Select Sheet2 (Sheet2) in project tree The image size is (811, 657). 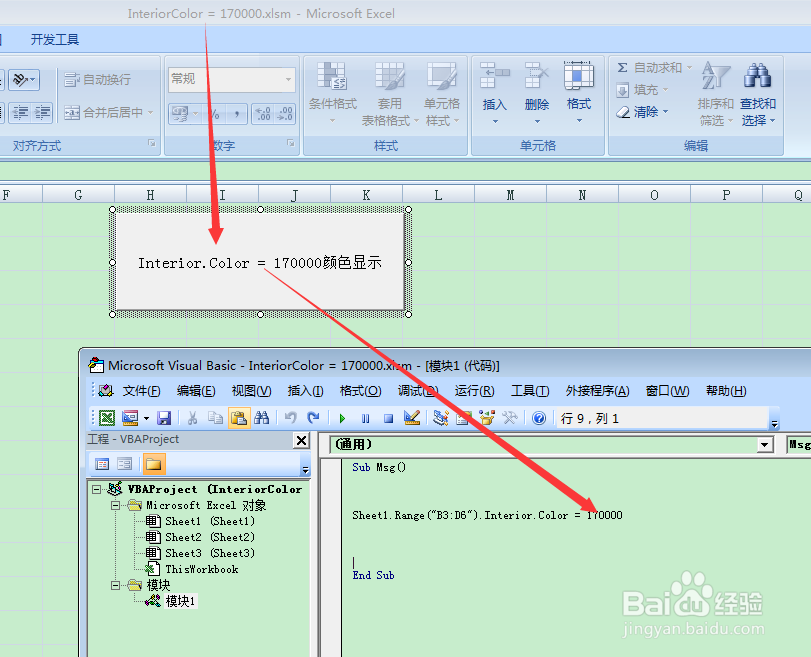point(210,537)
